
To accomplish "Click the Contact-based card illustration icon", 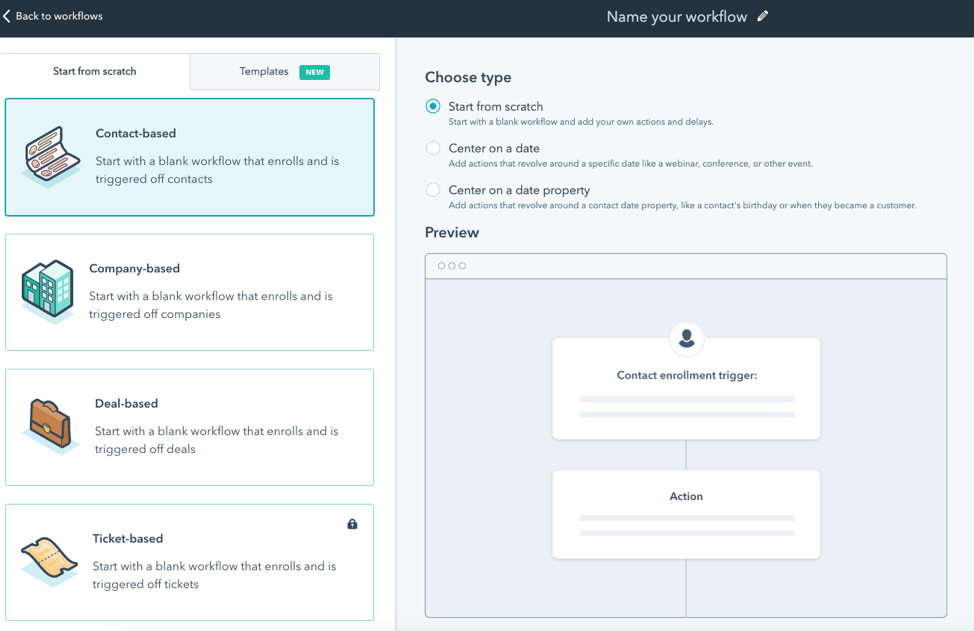I will click(52, 156).
